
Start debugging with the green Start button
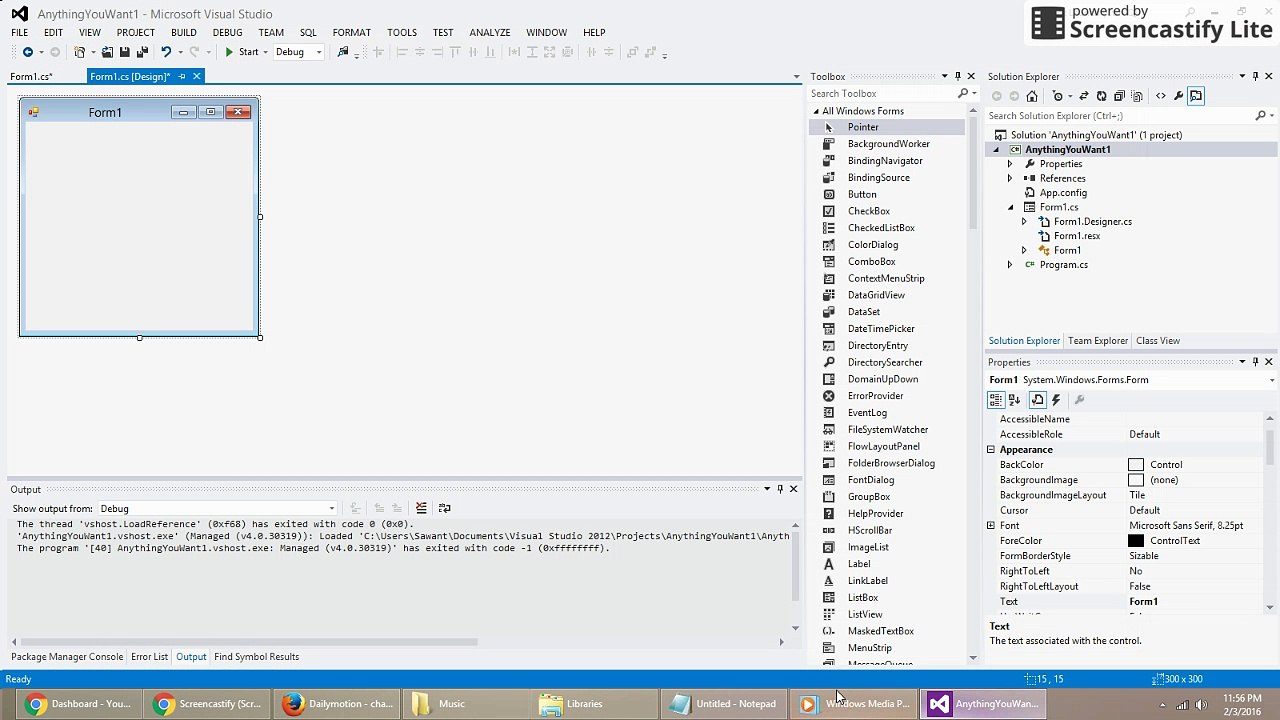point(242,52)
